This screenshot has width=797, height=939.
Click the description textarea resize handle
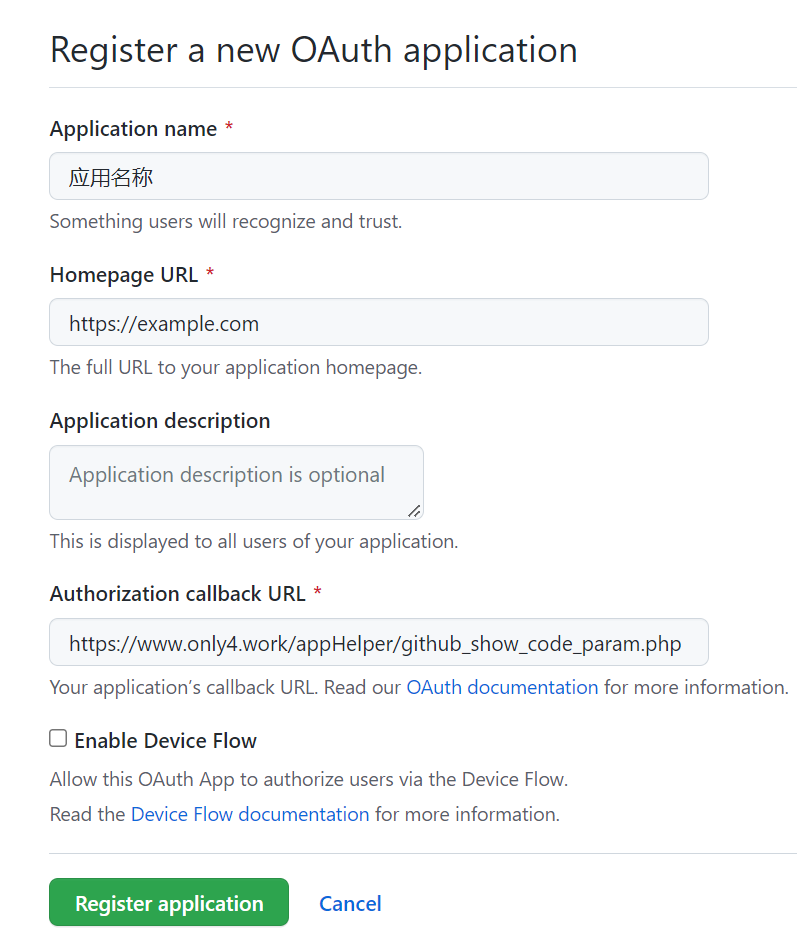coord(414,510)
